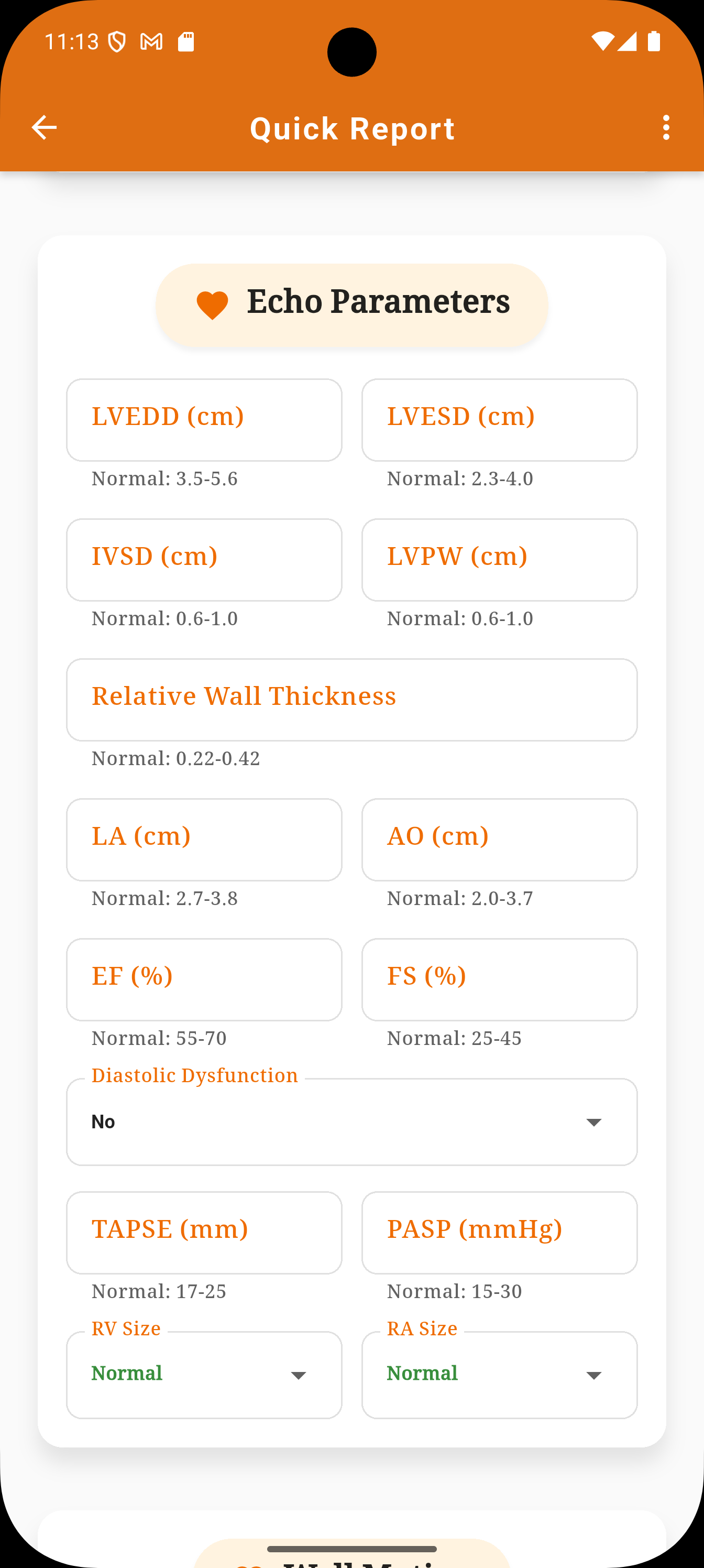Image resolution: width=704 pixels, height=1568 pixels.
Task: Tap the Gmail status bar icon
Action: click(x=151, y=42)
